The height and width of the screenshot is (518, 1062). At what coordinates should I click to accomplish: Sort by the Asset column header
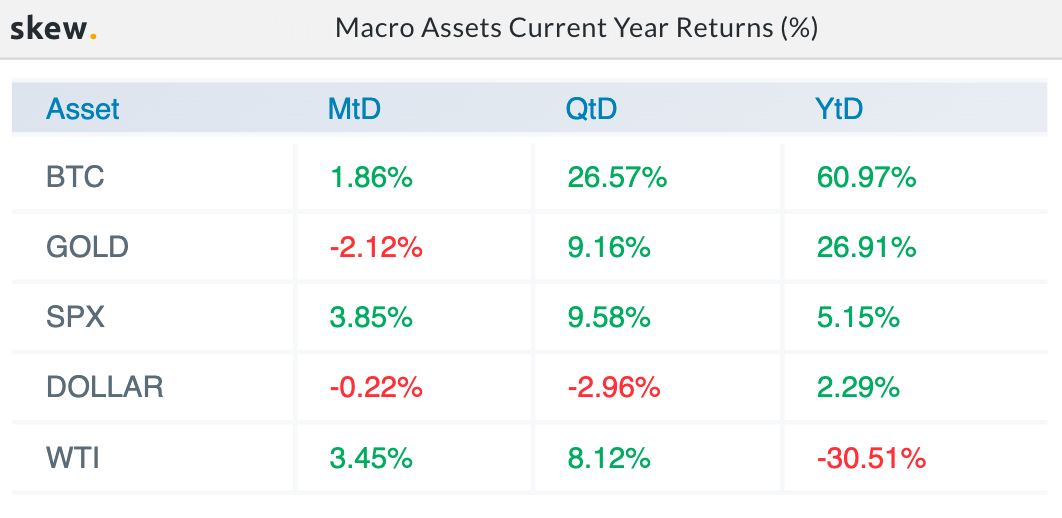[x=83, y=109]
